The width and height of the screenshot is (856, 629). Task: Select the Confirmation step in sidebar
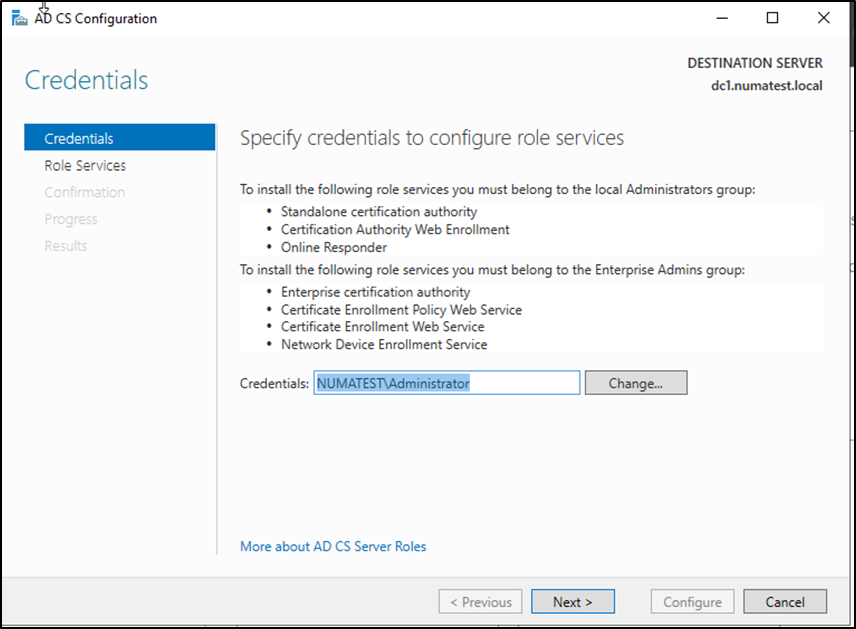(x=85, y=192)
